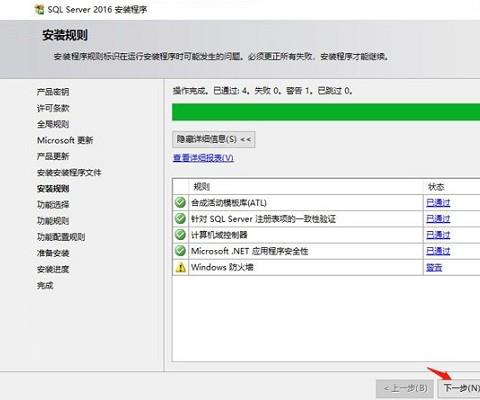Screen dimensions: 480x400
Task: Click check icon for SQL Server registry consistency rule
Action: 180,219
